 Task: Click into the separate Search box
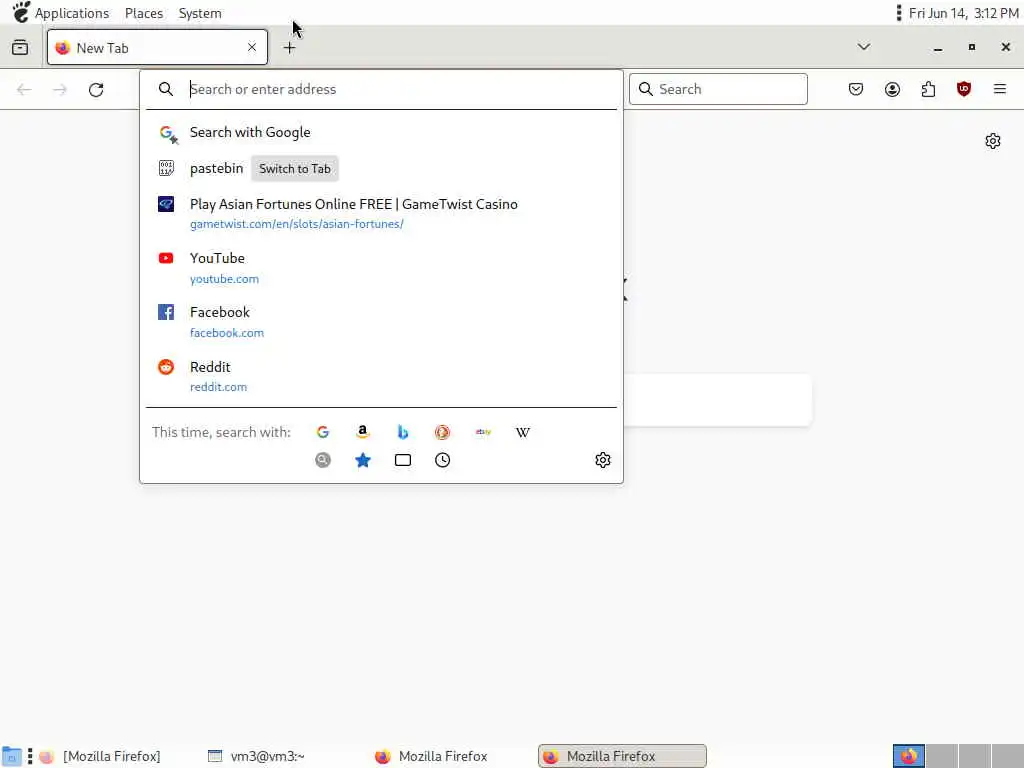pyautogui.click(x=718, y=89)
